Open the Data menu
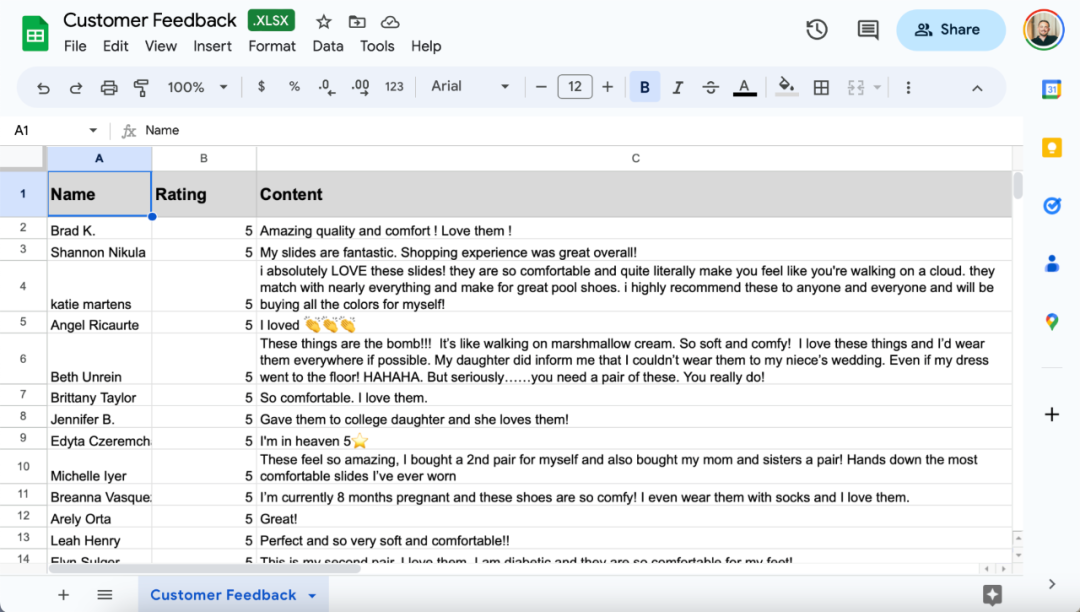The height and width of the screenshot is (612, 1080). coord(328,46)
